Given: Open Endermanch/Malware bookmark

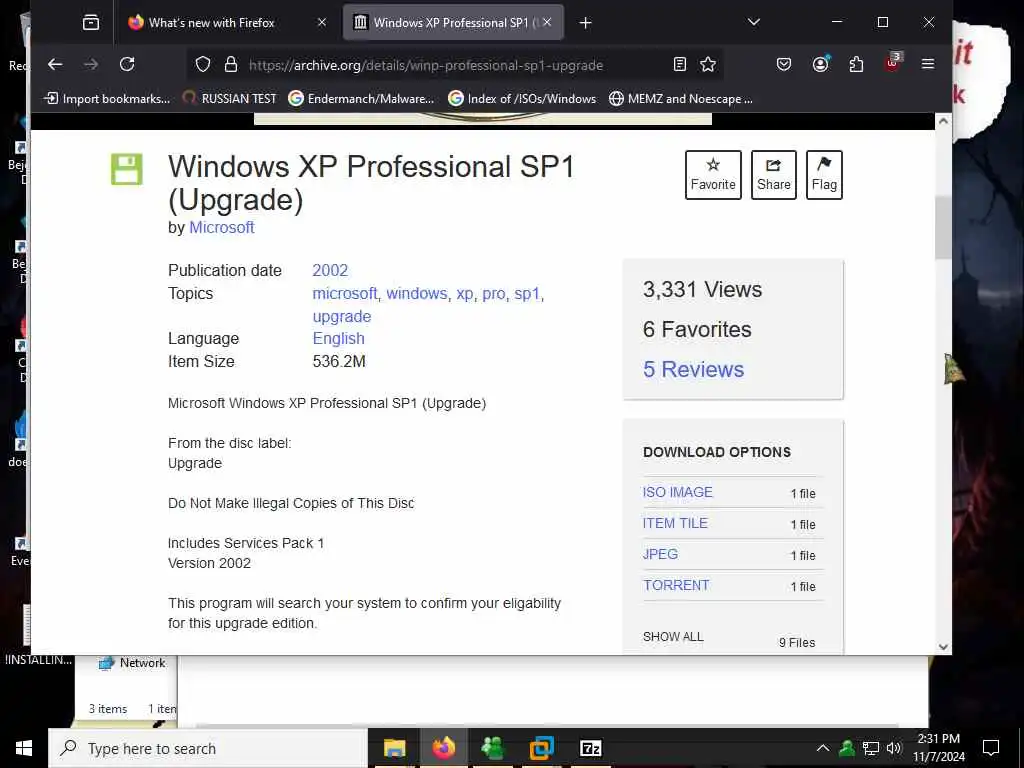Looking at the screenshot, I should [x=362, y=99].
